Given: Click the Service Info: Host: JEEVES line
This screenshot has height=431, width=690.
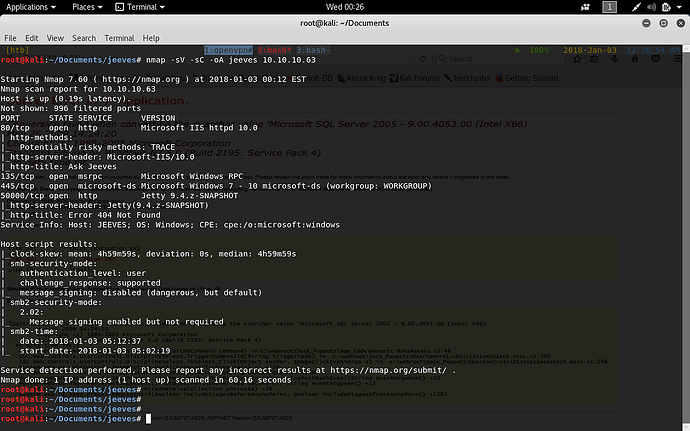Looking at the screenshot, I should pyautogui.click(x=170, y=225).
